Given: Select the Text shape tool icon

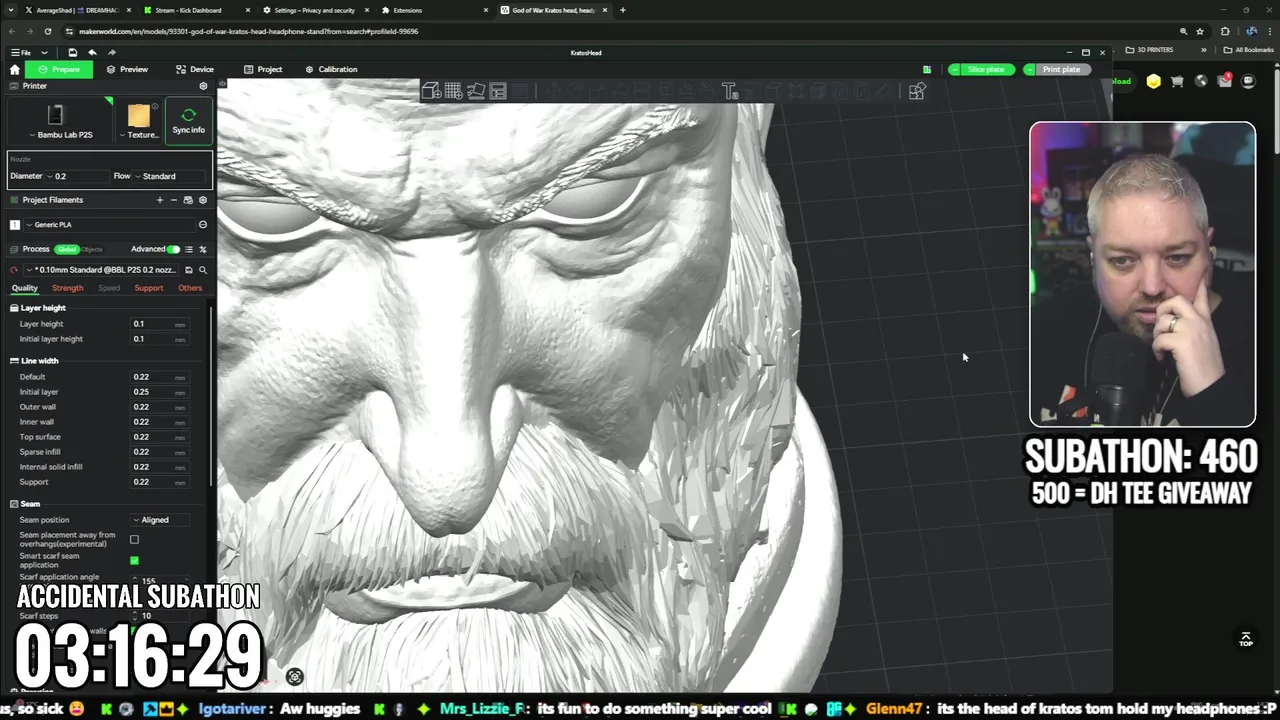Looking at the screenshot, I should tap(730, 92).
